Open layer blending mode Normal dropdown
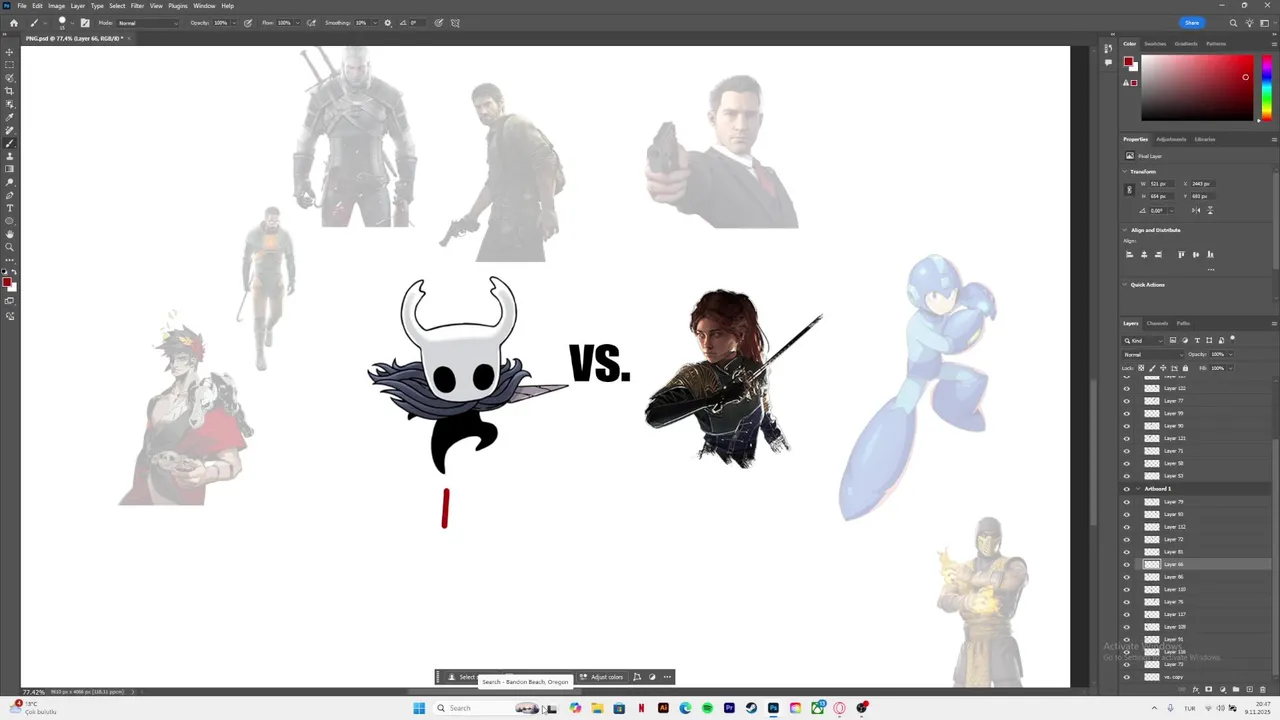 [x=1152, y=354]
